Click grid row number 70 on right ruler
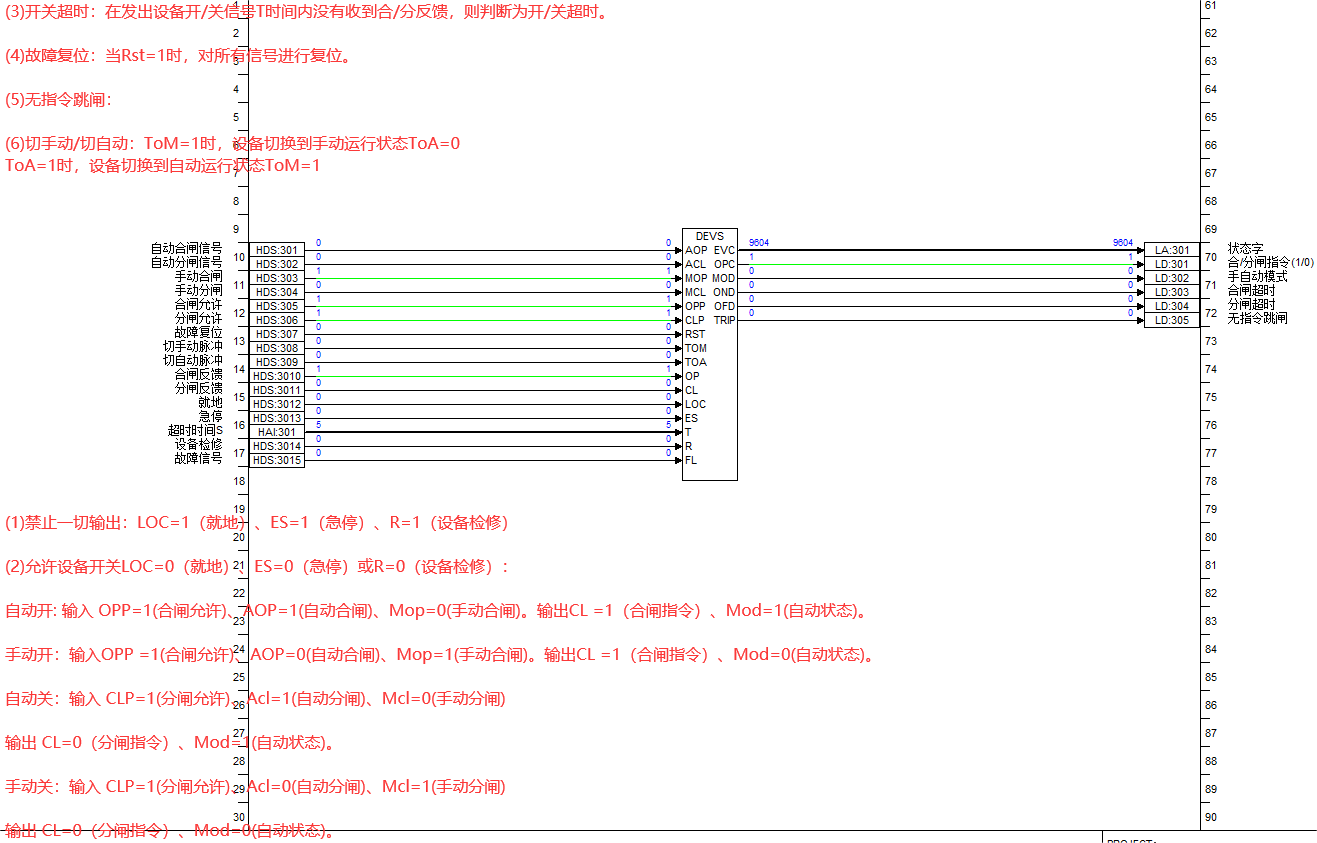Screen dimensions: 1317x843 (1209, 256)
